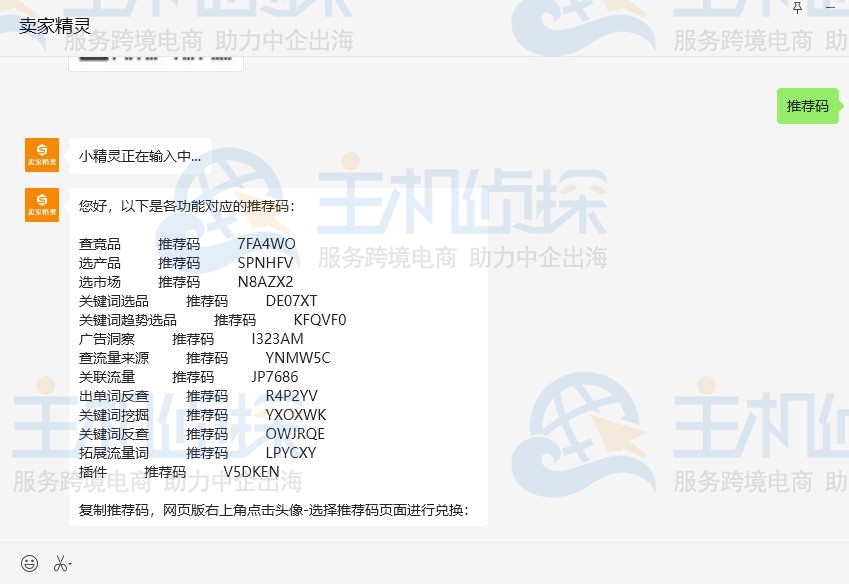Select the DE07XT code for 关键词选品
849x584 pixels.
coord(292,301)
